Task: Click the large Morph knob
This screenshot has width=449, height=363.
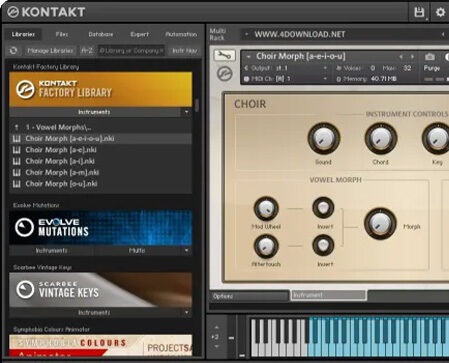Action: 380,224
